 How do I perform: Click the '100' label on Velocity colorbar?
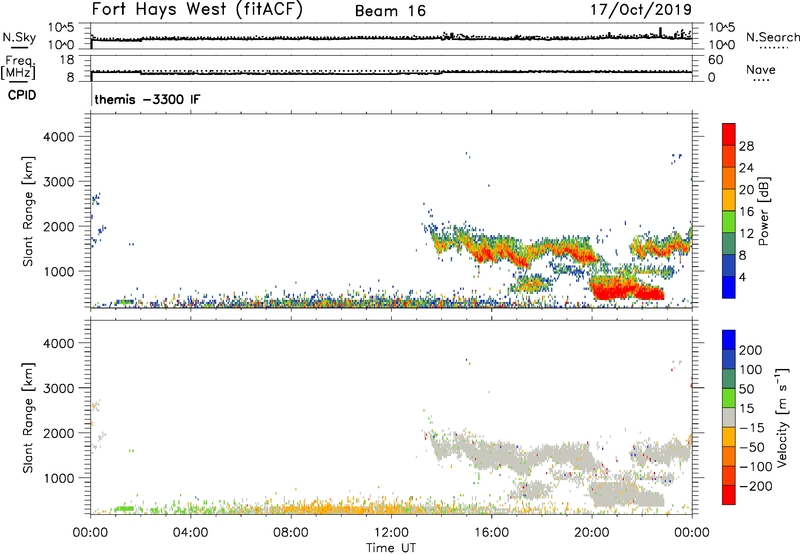[751, 370]
